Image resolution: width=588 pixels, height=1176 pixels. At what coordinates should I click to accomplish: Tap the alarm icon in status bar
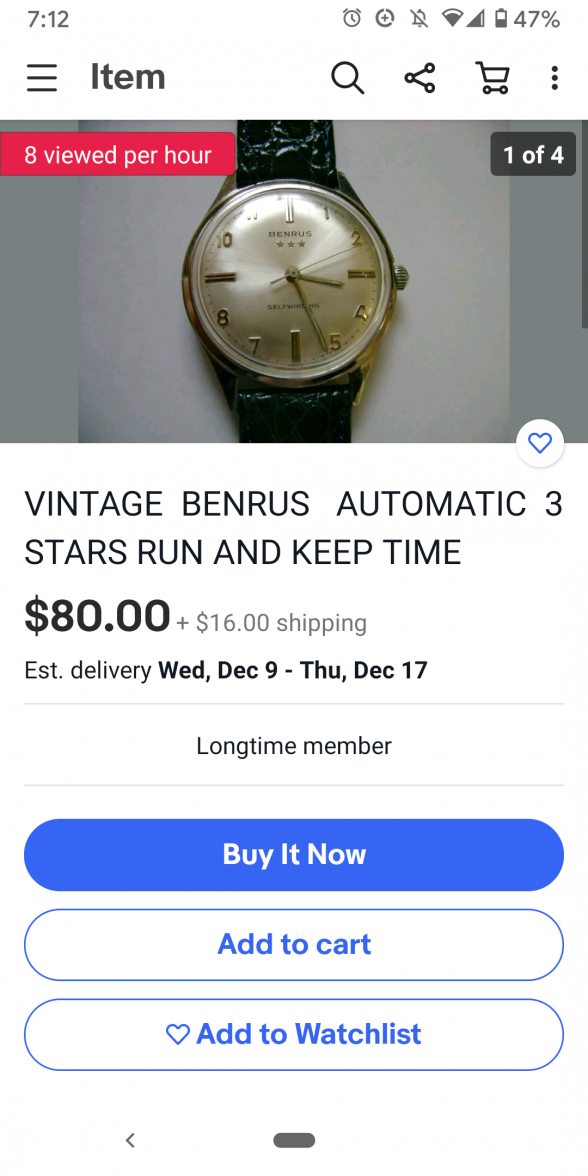[x=352, y=19]
